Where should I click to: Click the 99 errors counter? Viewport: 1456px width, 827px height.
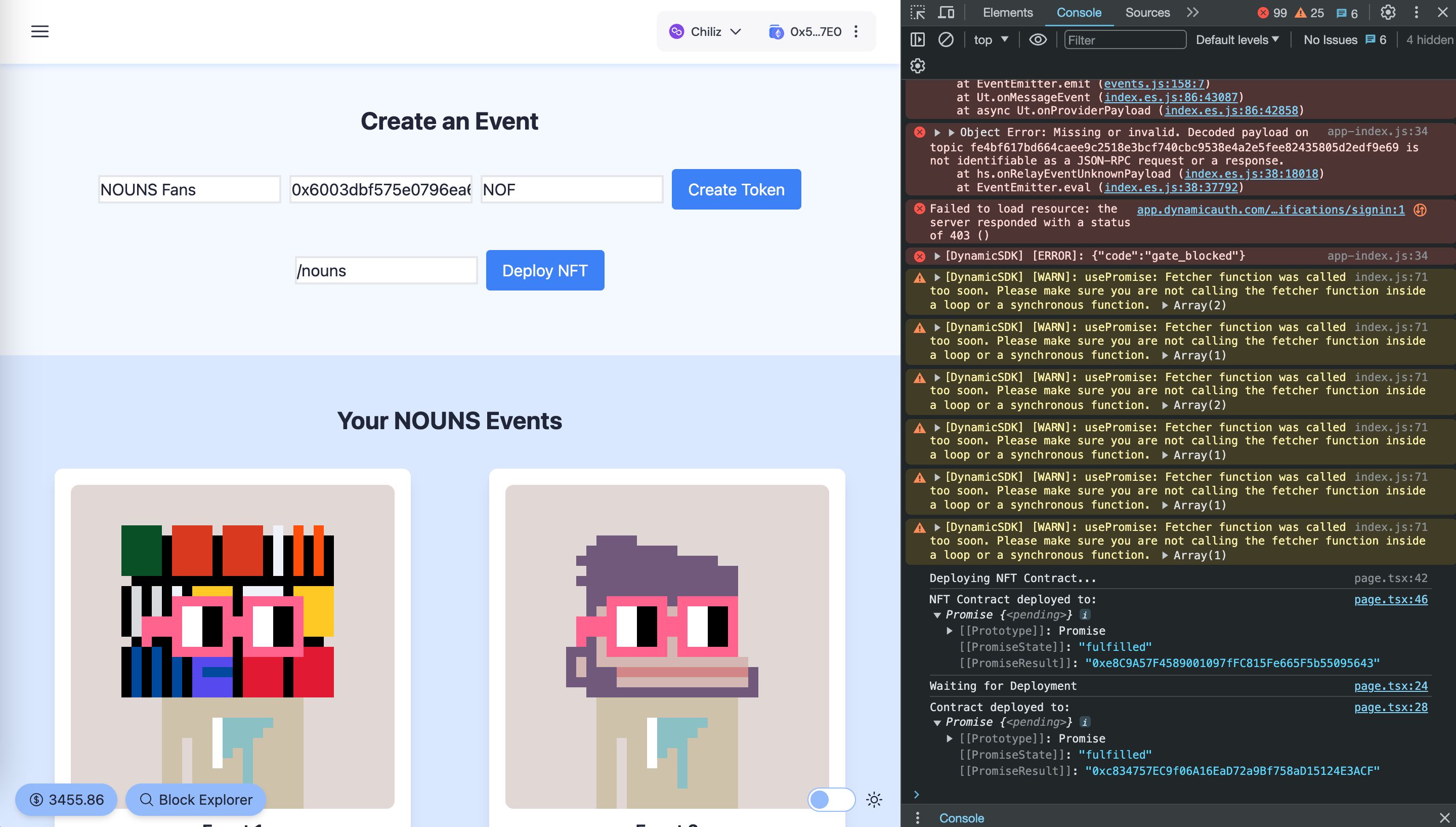coord(1272,13)
